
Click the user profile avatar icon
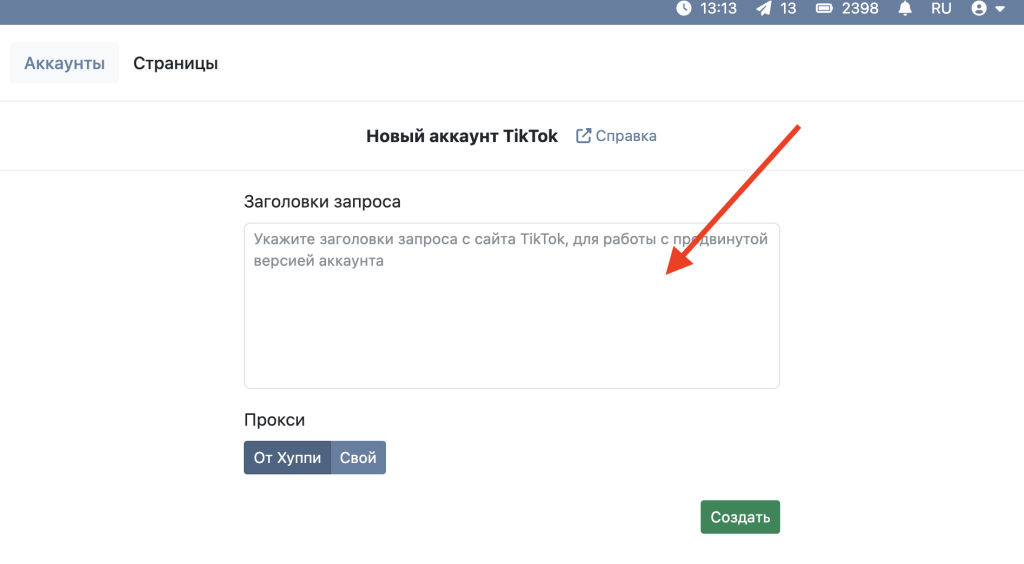coord(978,8)
